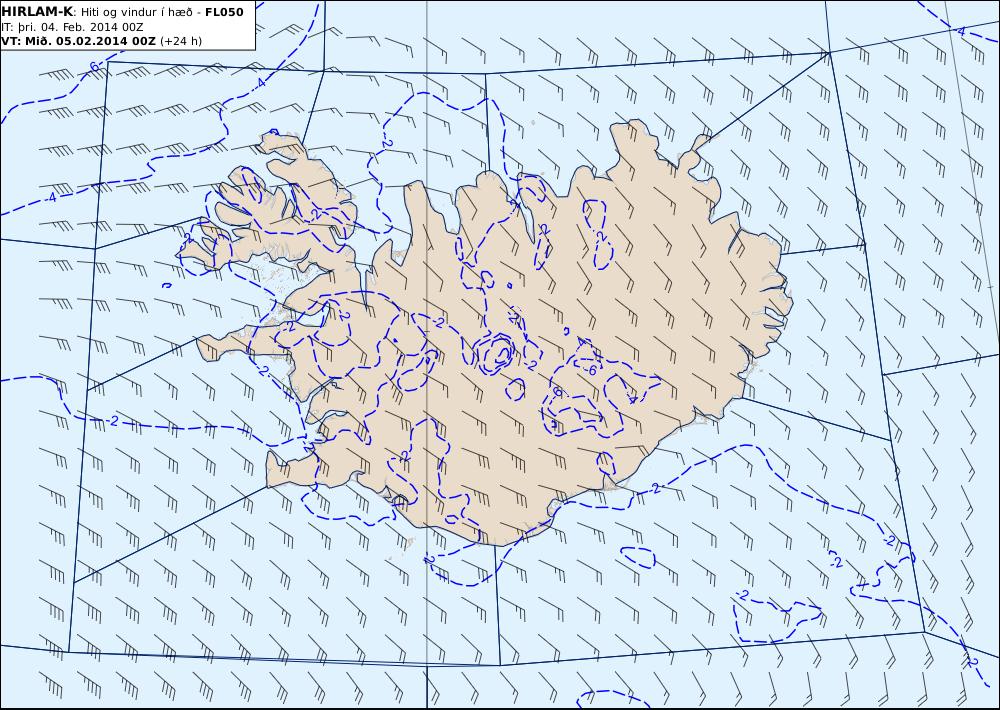The image size is (1000, 710).
Task: Click the "Hiti og vindur í hæð" description text
Action: (140, 12)
